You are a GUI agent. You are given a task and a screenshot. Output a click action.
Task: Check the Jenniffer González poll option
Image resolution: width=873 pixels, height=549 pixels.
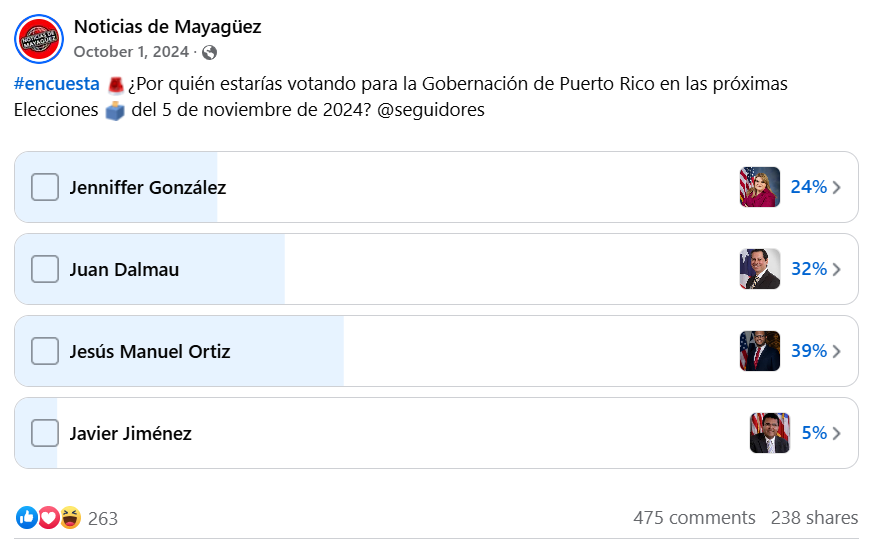45,187
